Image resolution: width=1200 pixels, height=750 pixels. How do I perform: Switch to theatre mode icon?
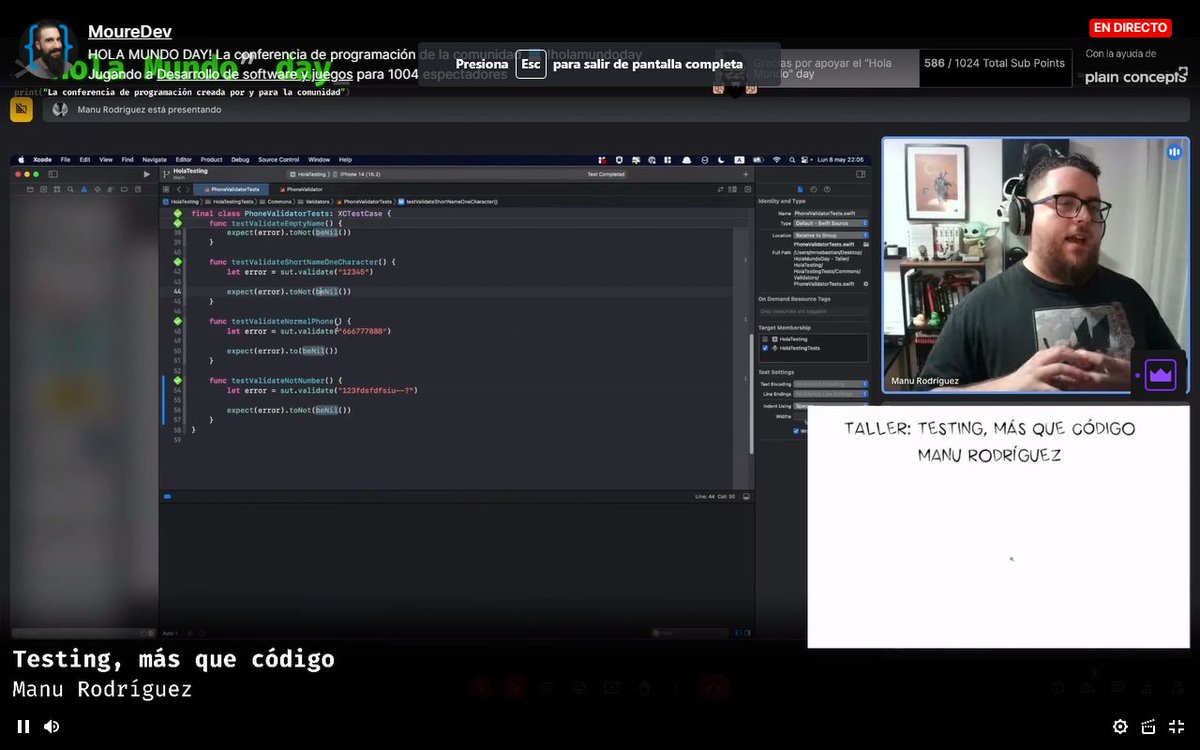[x=1148, y=727]
